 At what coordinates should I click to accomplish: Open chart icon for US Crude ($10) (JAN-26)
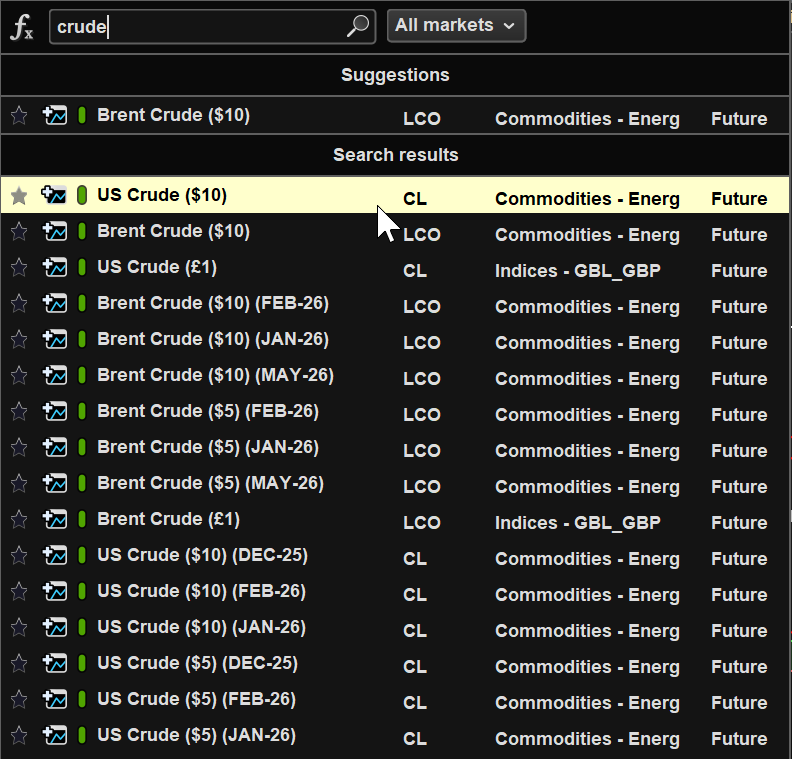[55, 627]
